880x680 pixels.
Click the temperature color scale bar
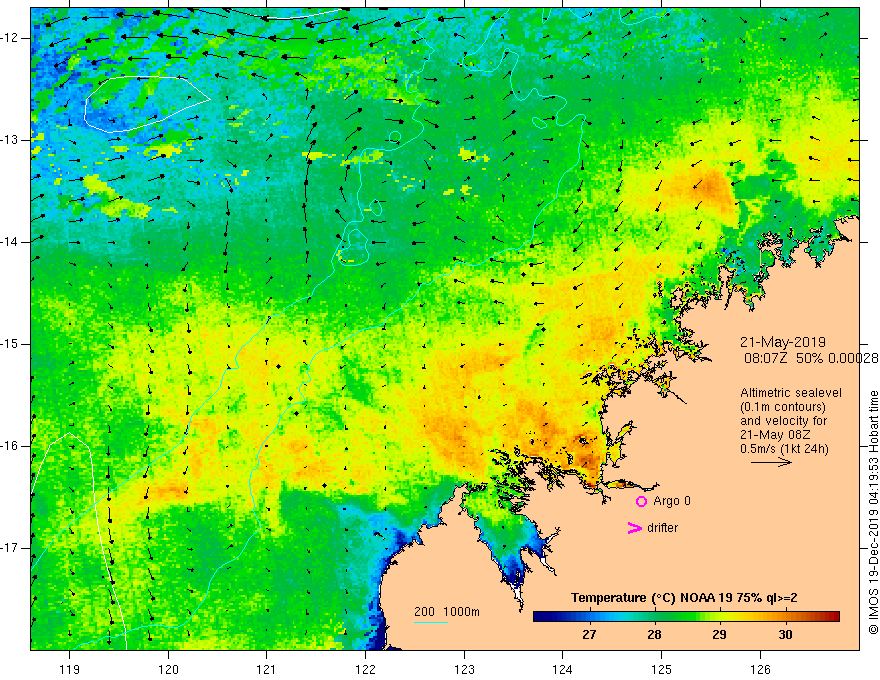(x=686, y=617)
